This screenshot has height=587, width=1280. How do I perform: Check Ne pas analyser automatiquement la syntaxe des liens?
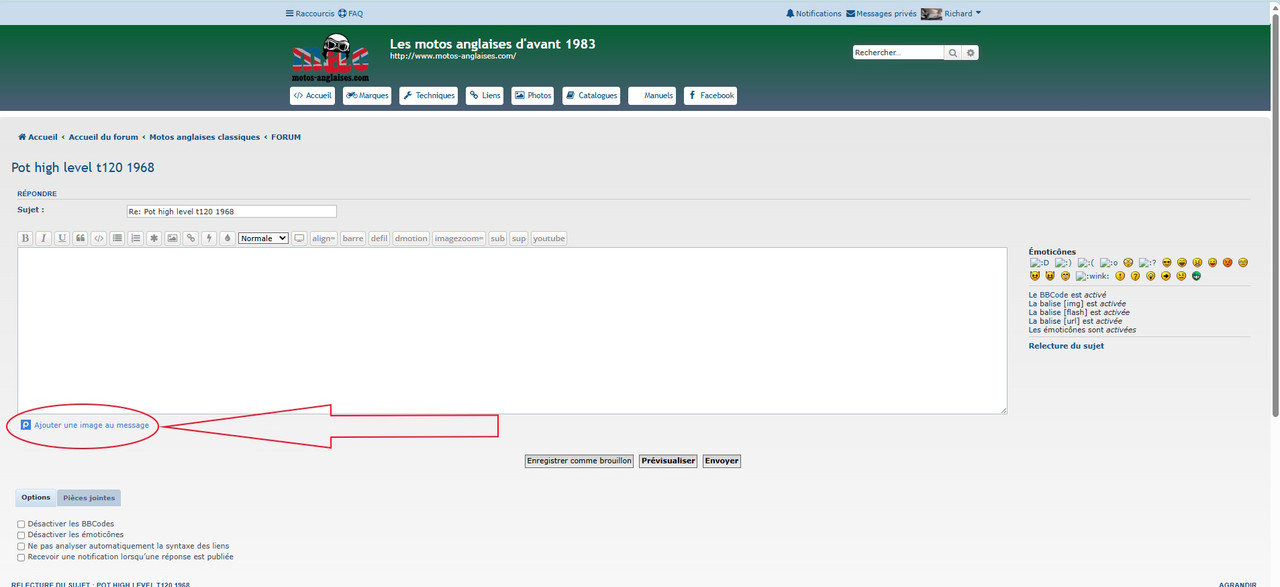pos(21,546)
